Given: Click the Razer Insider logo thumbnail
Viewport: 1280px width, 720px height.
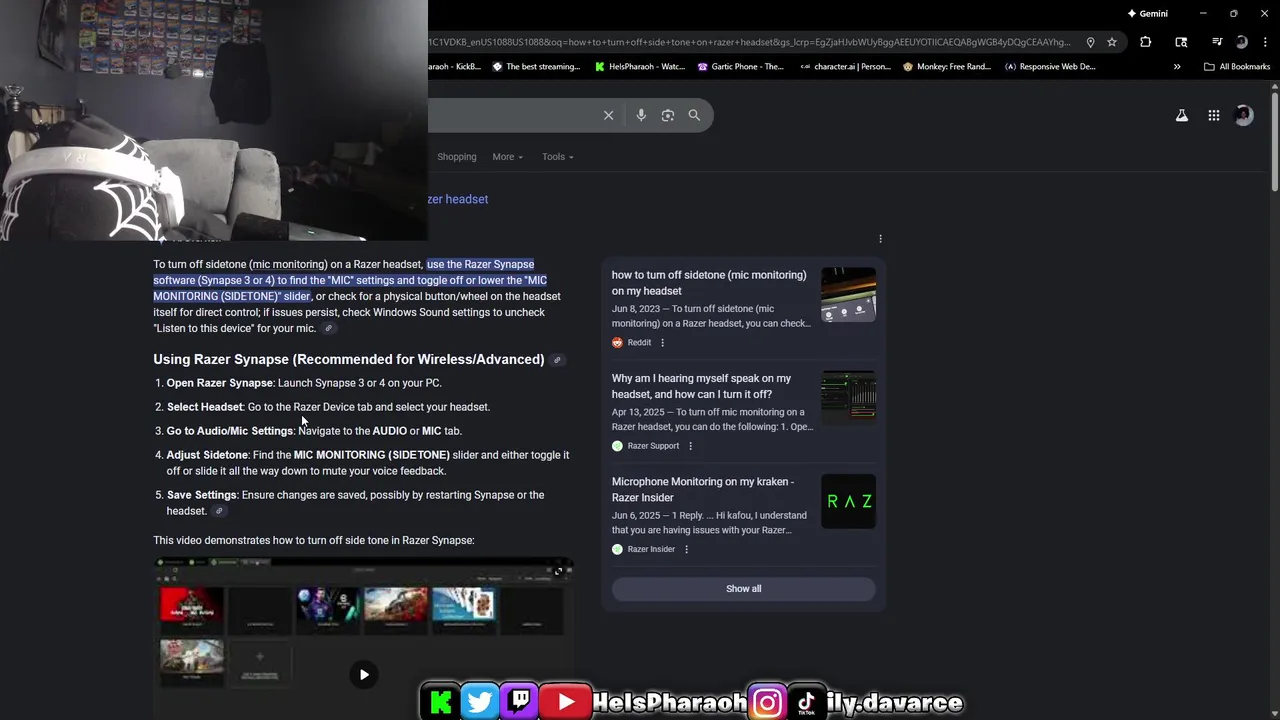Looking at the screenshot, I should (848, 501).
